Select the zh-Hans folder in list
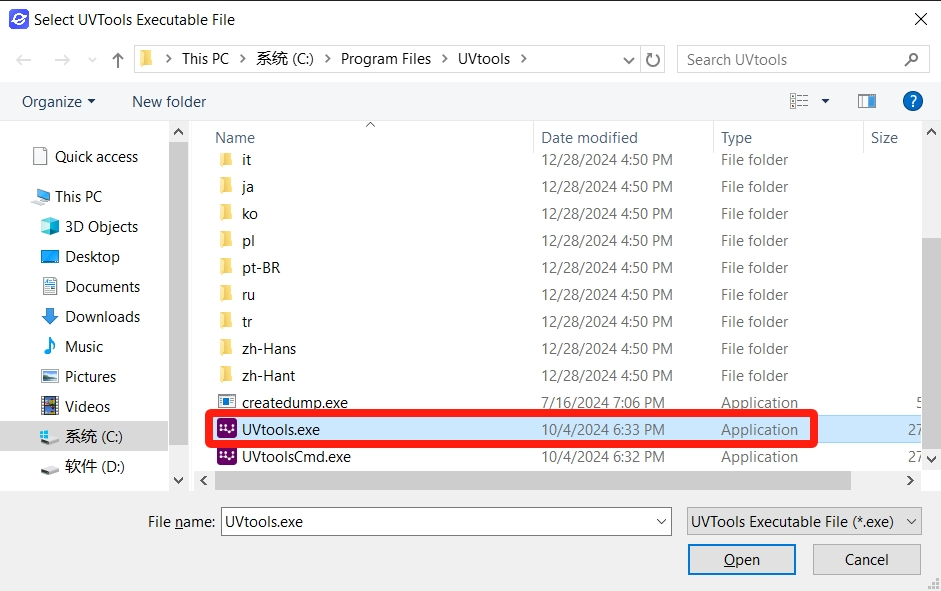Viewport: 941px width, 591px height. point(269,349)
